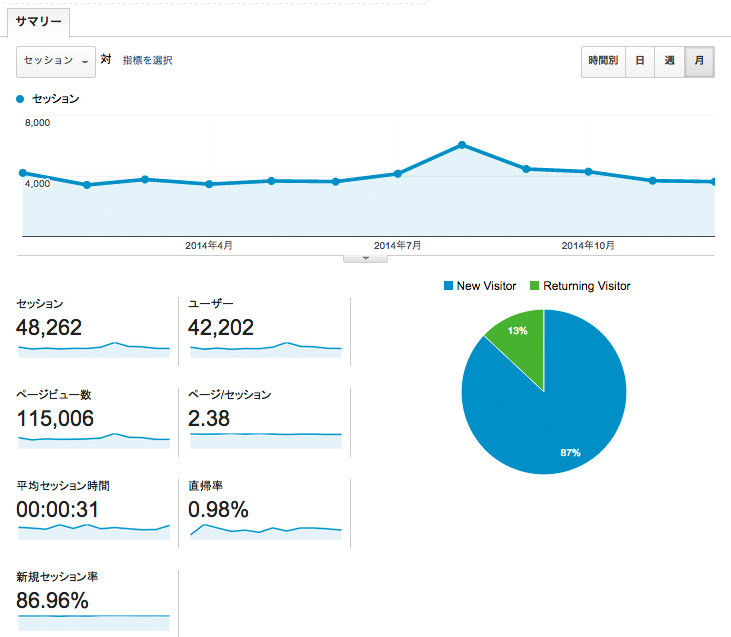Click the 8,000 y-axis label
This screenshot has height=637, width=731.
tap(37, 123)
